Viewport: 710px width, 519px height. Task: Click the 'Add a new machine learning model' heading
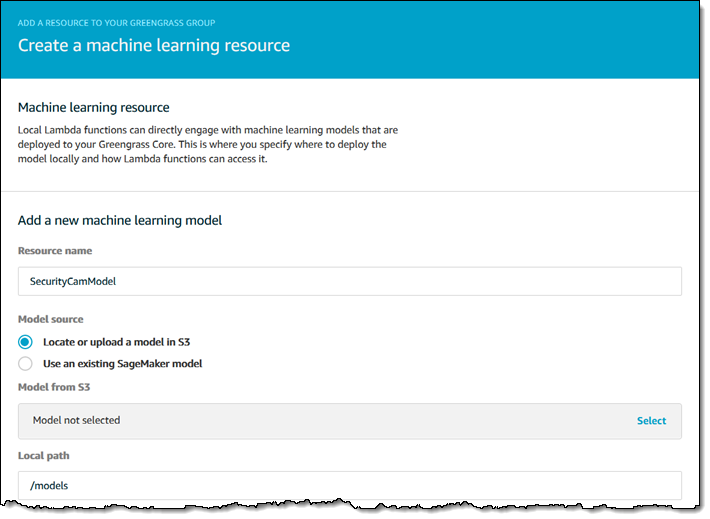click(x=120, y=220)
